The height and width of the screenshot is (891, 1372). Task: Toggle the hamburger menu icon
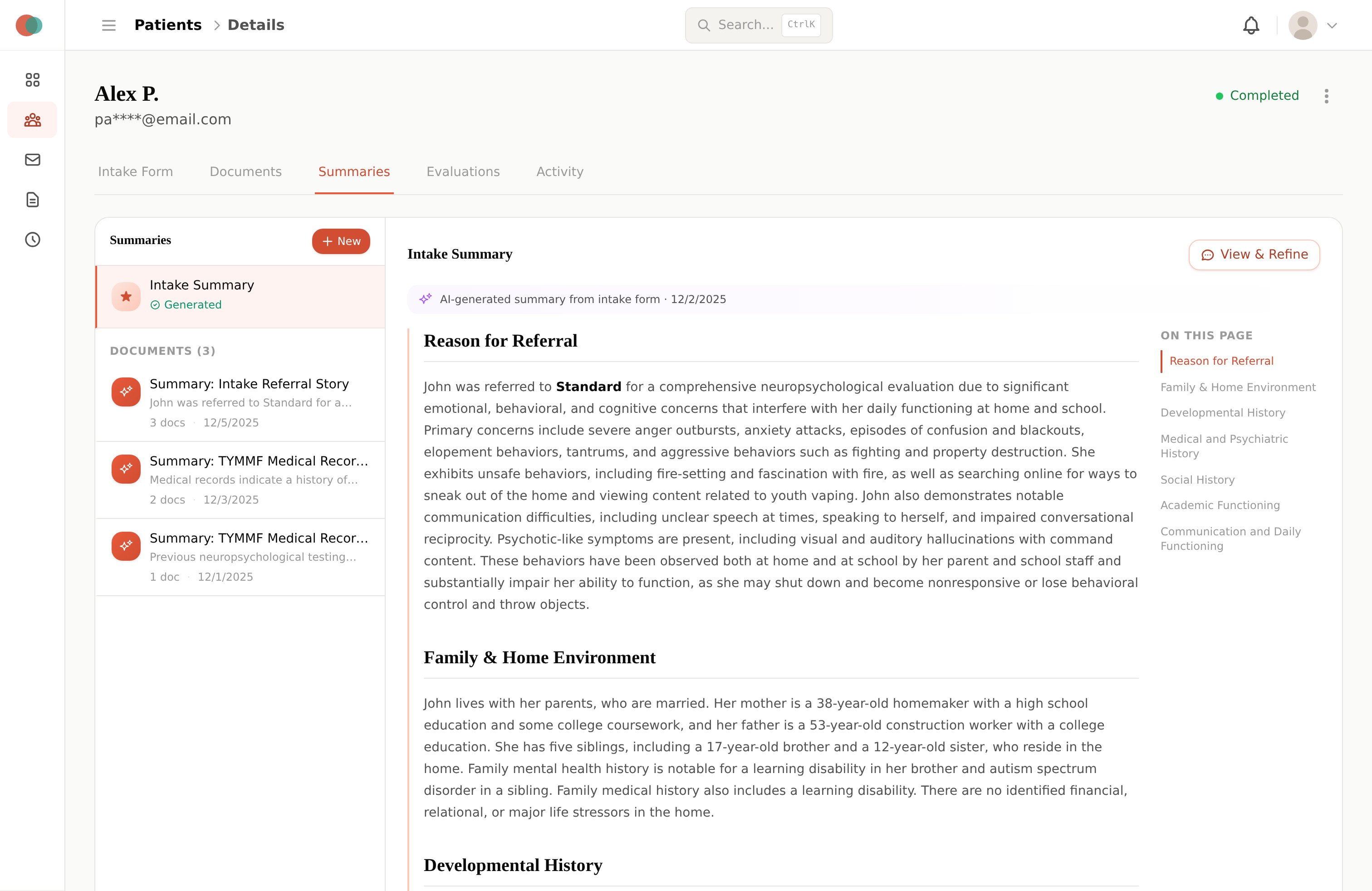pos(108,25)
